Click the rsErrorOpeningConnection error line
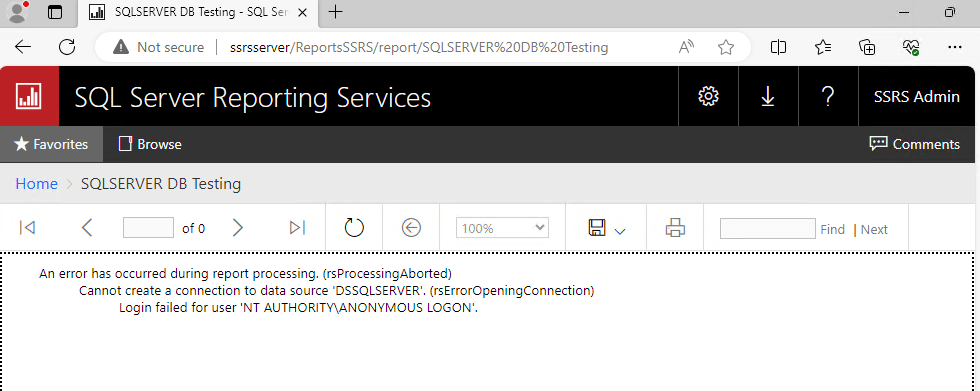980x391 pixels. pos(336,290)
